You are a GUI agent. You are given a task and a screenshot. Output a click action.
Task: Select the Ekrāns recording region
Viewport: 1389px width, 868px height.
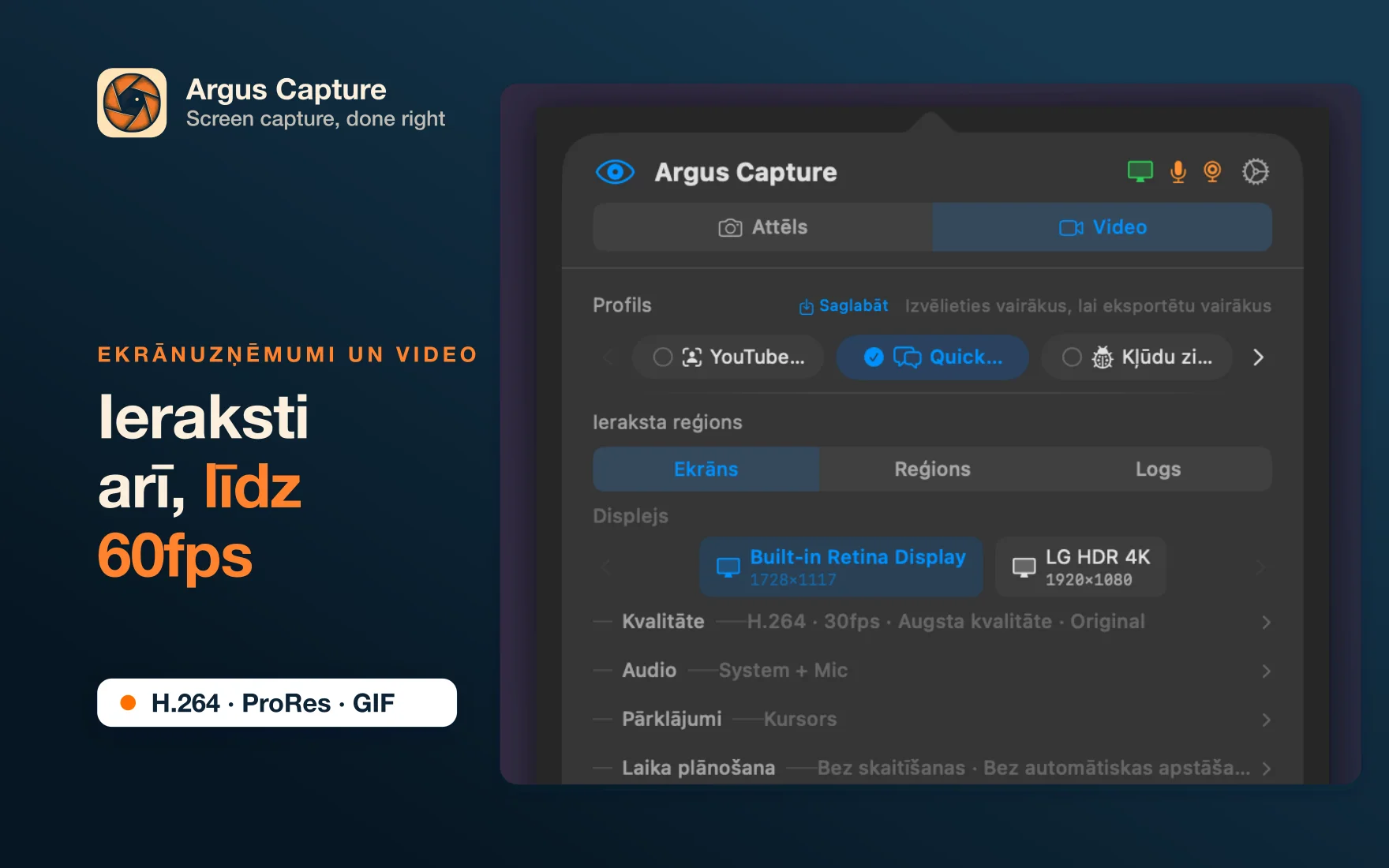[x=706, y=469]
